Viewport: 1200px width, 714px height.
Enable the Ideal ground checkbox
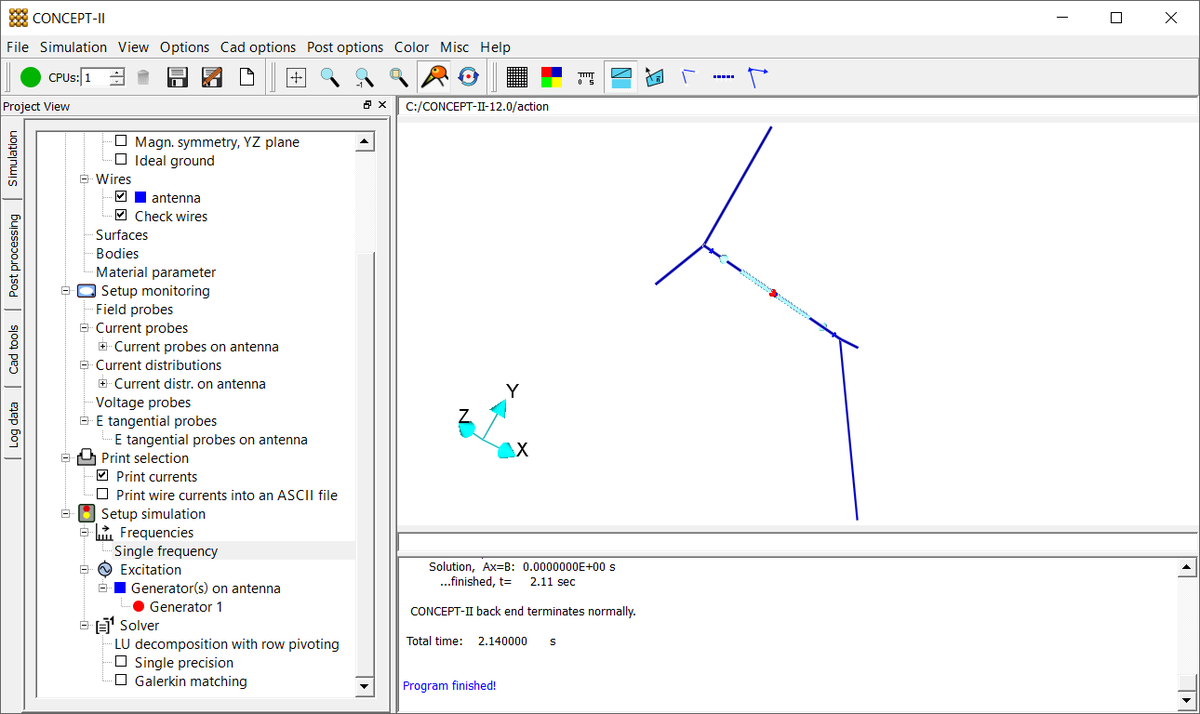click(121, 160)
